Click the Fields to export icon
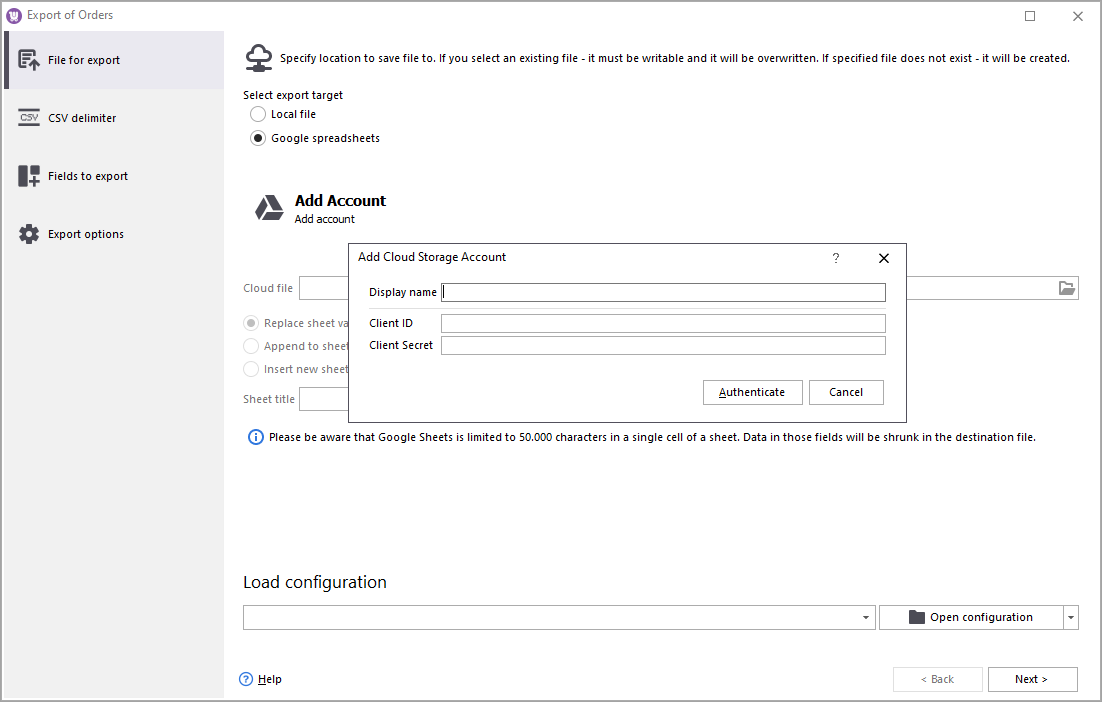This screenshot has height=702, width=1102. 29,176
